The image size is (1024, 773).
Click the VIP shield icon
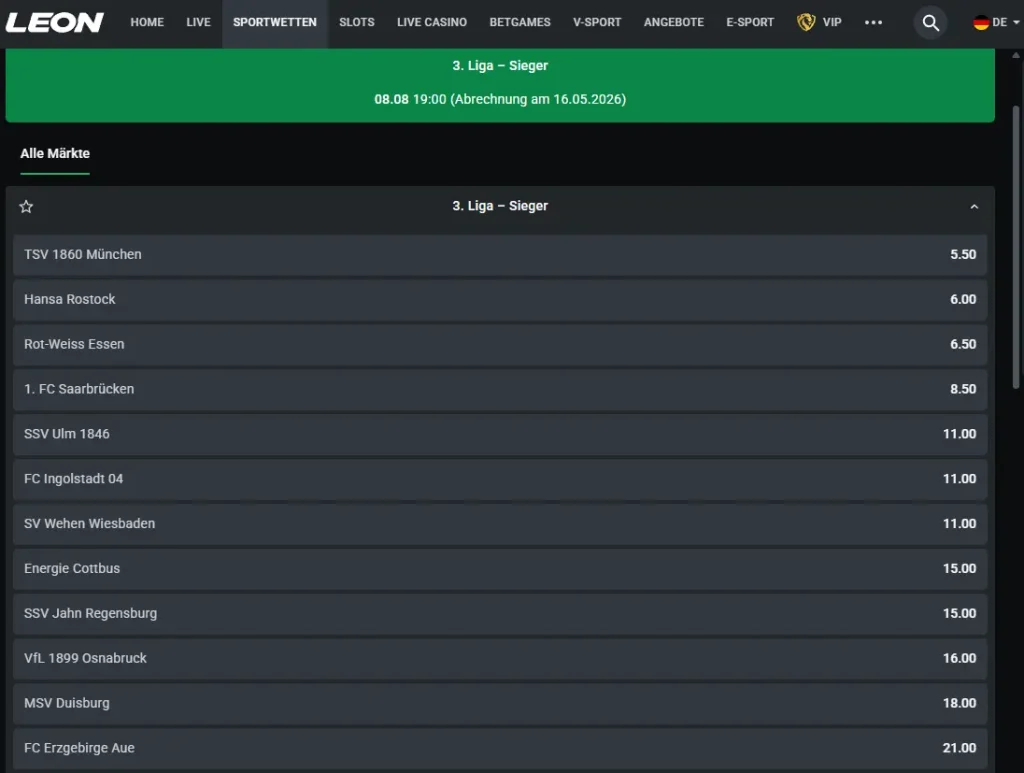(806, 22)
